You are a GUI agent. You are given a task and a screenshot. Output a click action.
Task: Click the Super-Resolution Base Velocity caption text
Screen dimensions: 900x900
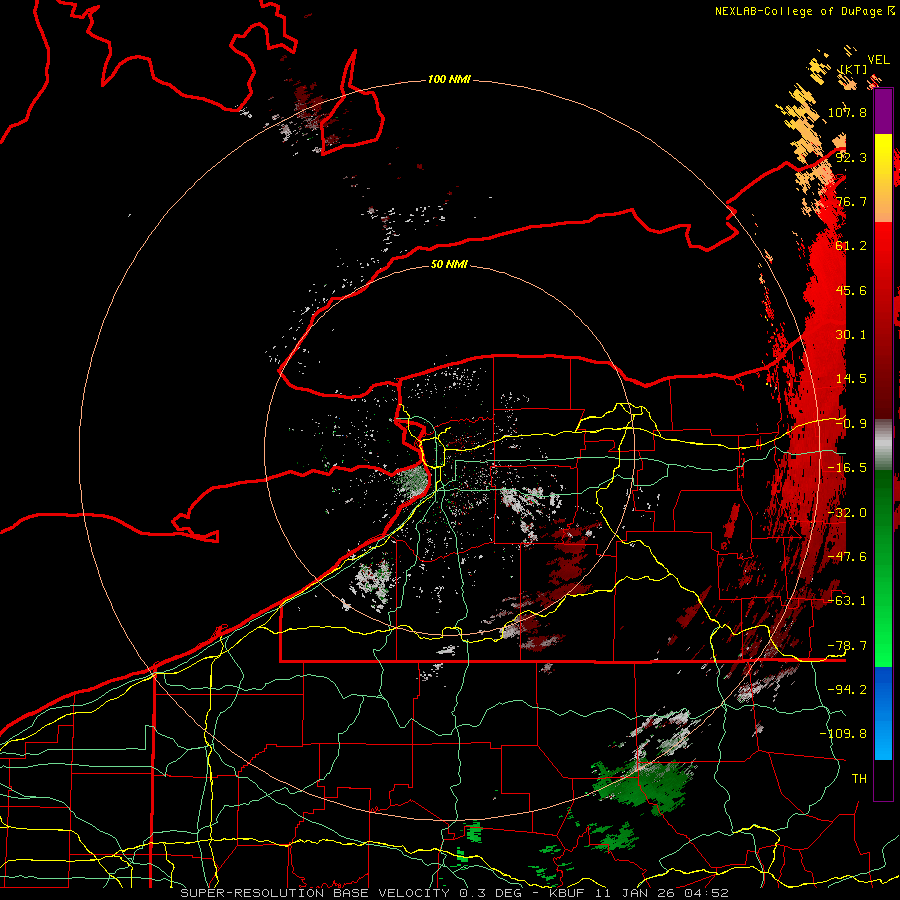point(455,893)
